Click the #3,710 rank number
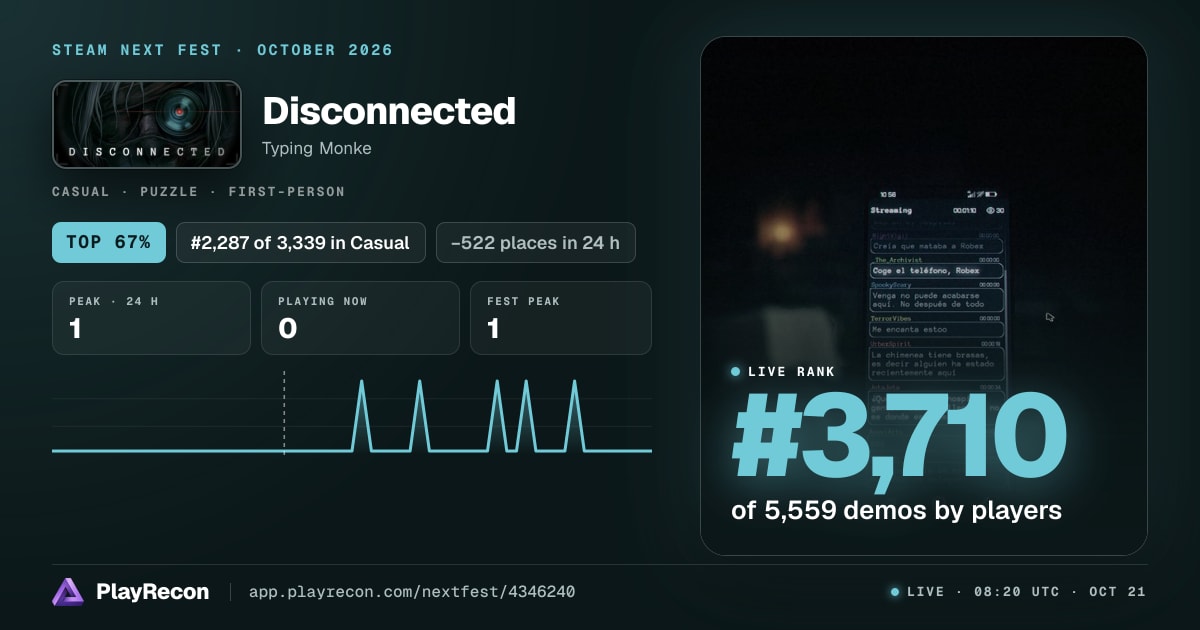The width and height of the screenshot is (1200, 630). pos(898,438)
